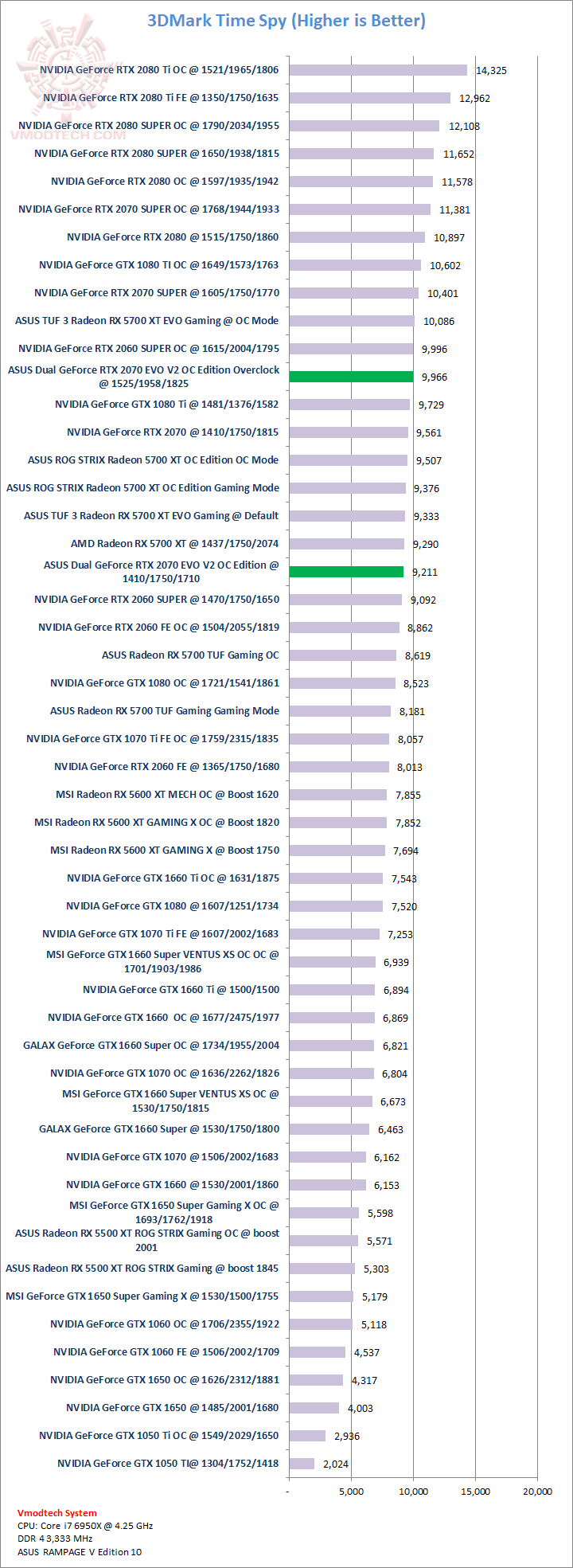Click the GTX 1060 FE bar
This screenshot has width=573, height=1568.
coord(318,1352)
